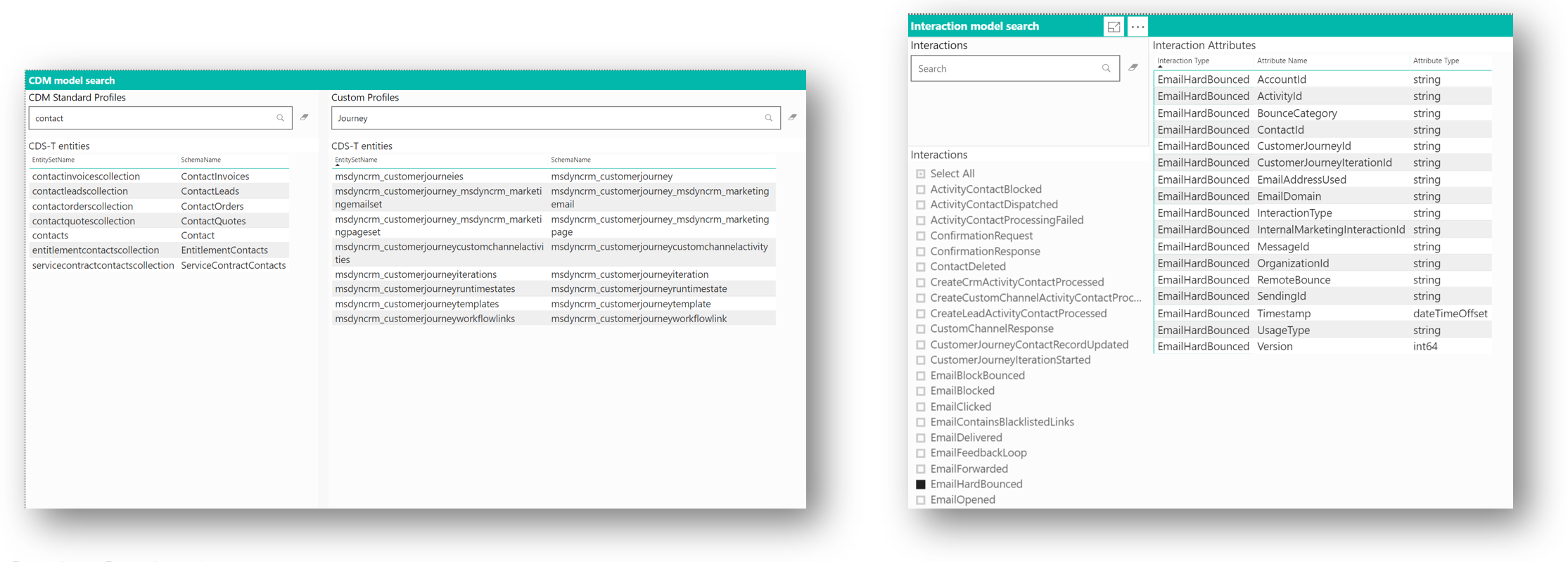Check the EmailOpened checkbox

coord(921,500)
